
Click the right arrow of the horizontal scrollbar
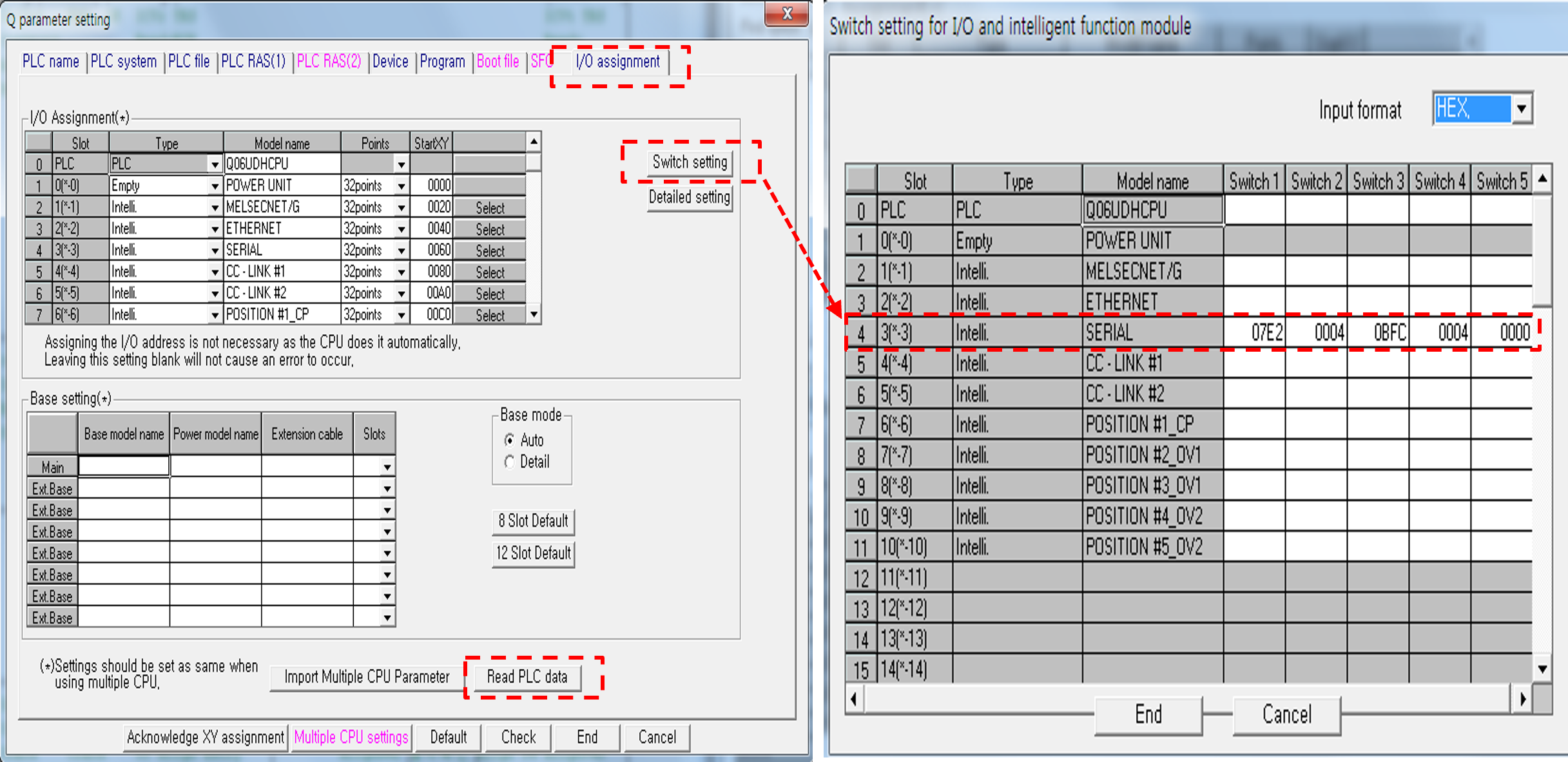pos(1522,699)
